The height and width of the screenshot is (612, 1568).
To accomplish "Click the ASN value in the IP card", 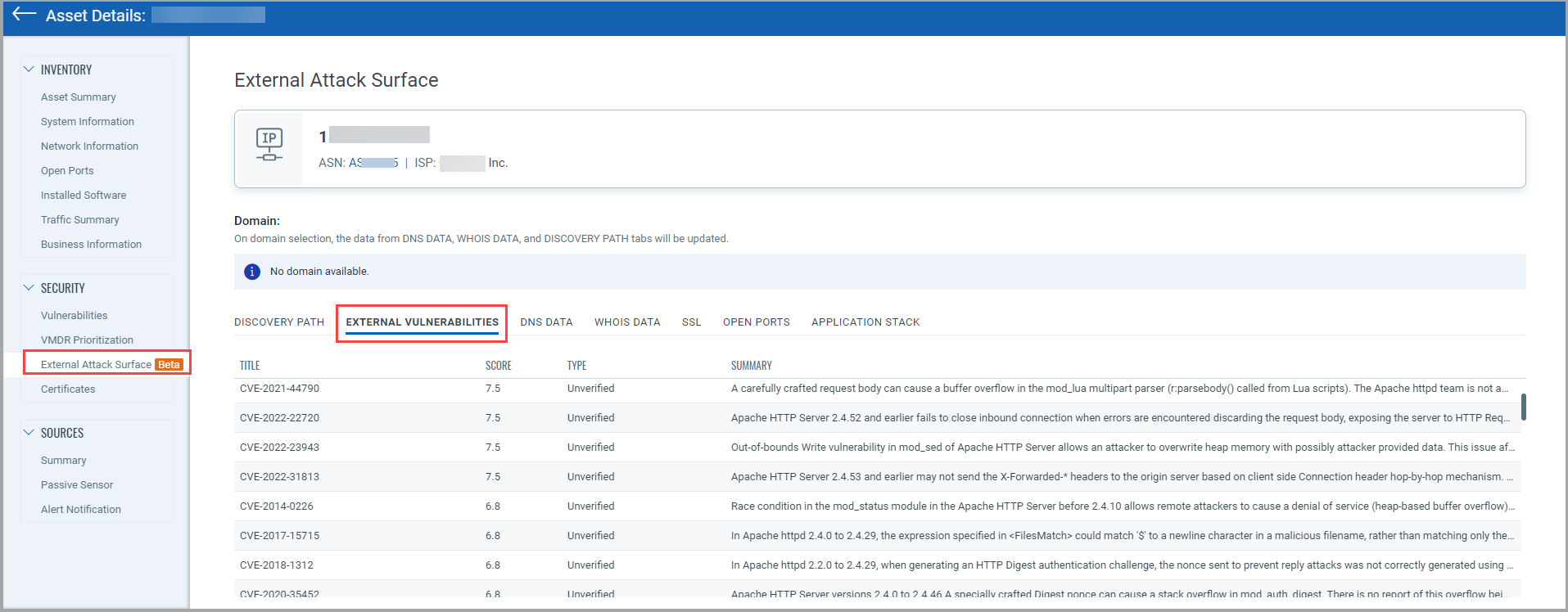I will click(x=373, y=163).
